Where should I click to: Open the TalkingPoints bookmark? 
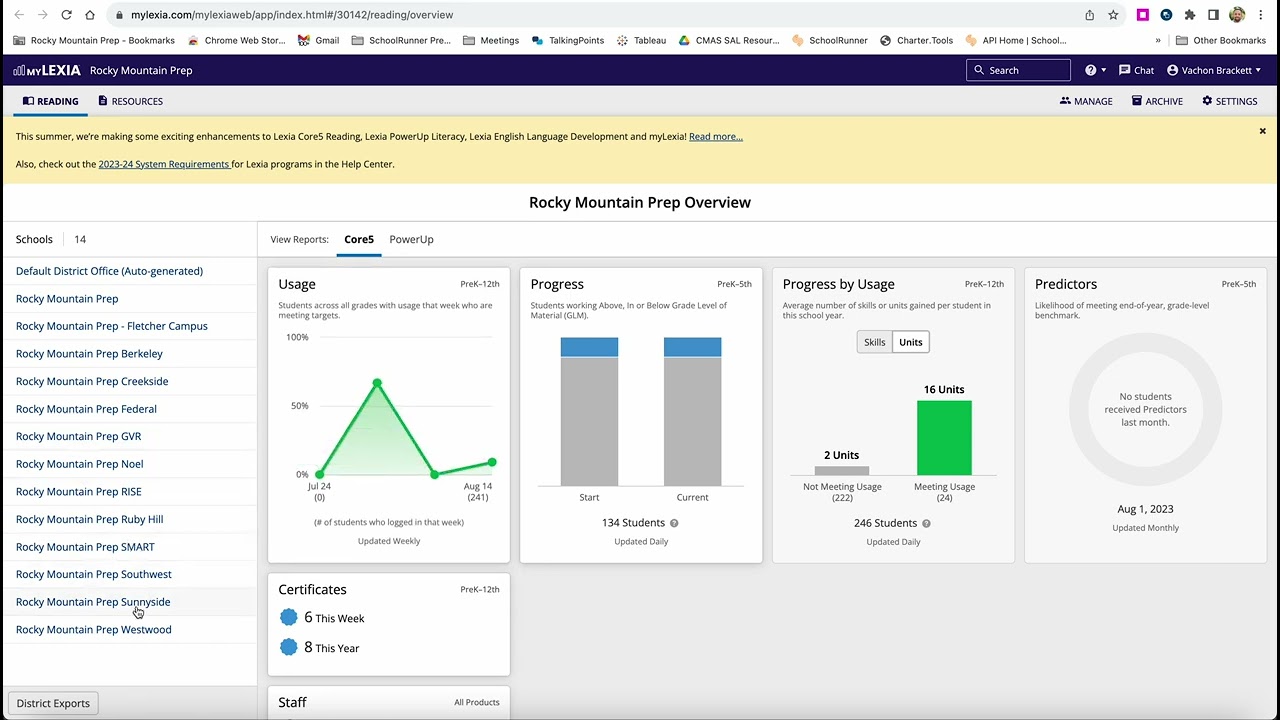568,41
